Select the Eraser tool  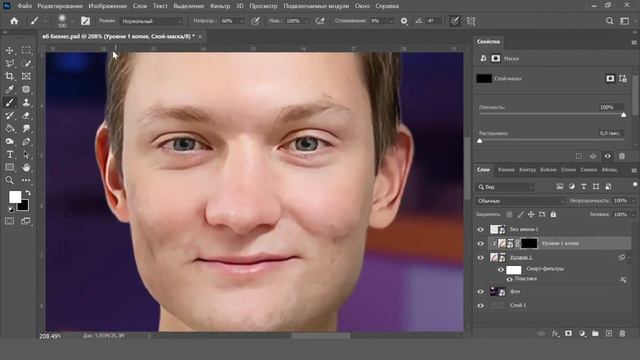(x=26, y=116)
